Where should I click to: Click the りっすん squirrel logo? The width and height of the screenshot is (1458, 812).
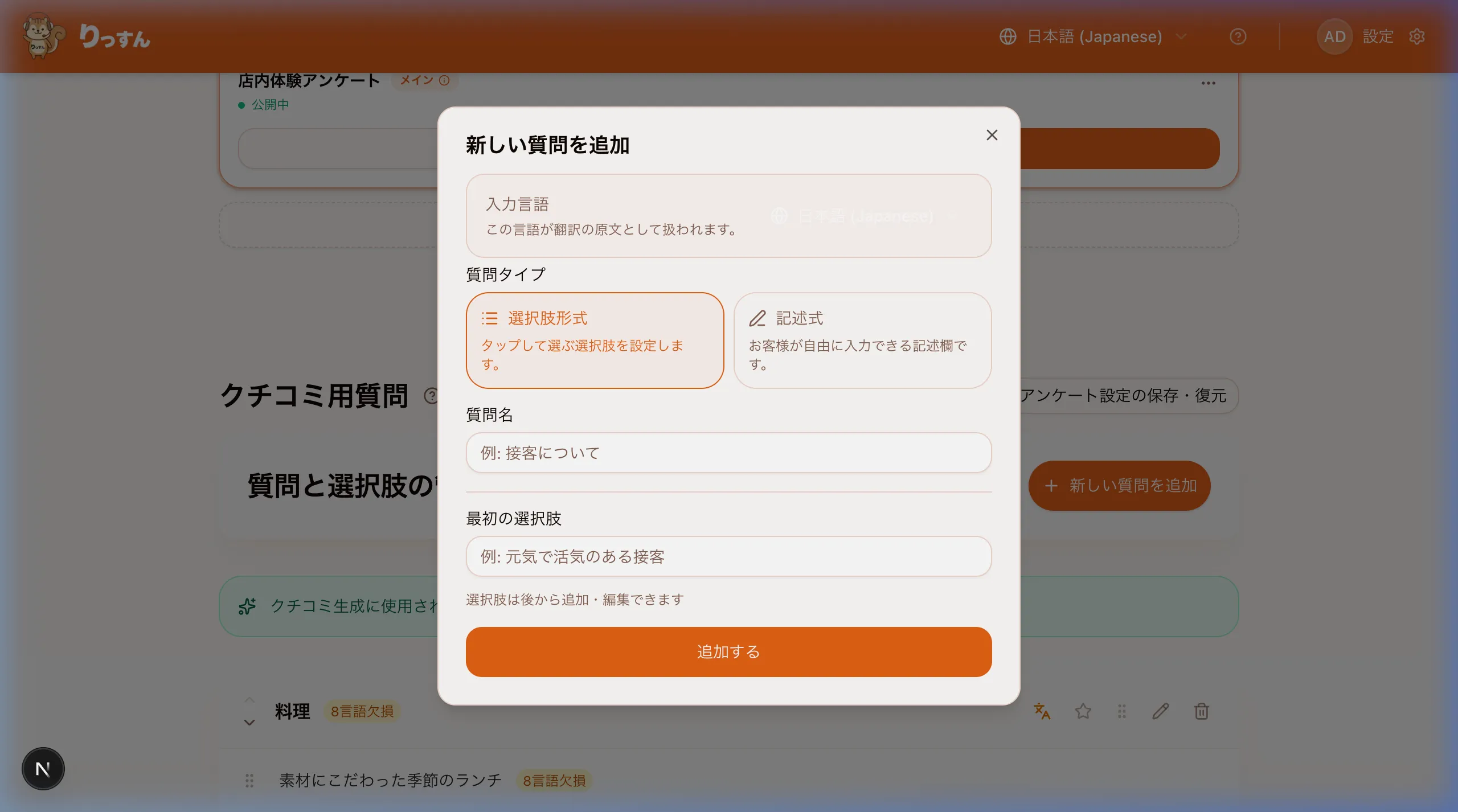[87, 36]
